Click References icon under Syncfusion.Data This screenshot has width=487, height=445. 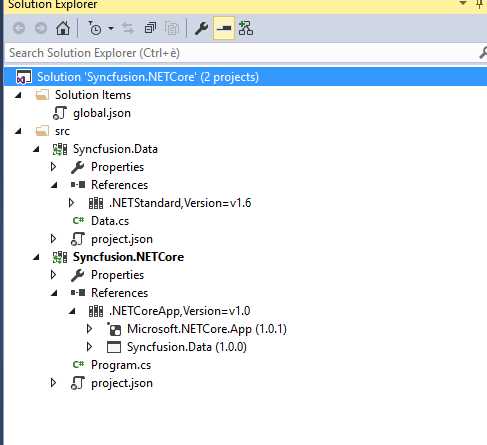coord(78,185)
